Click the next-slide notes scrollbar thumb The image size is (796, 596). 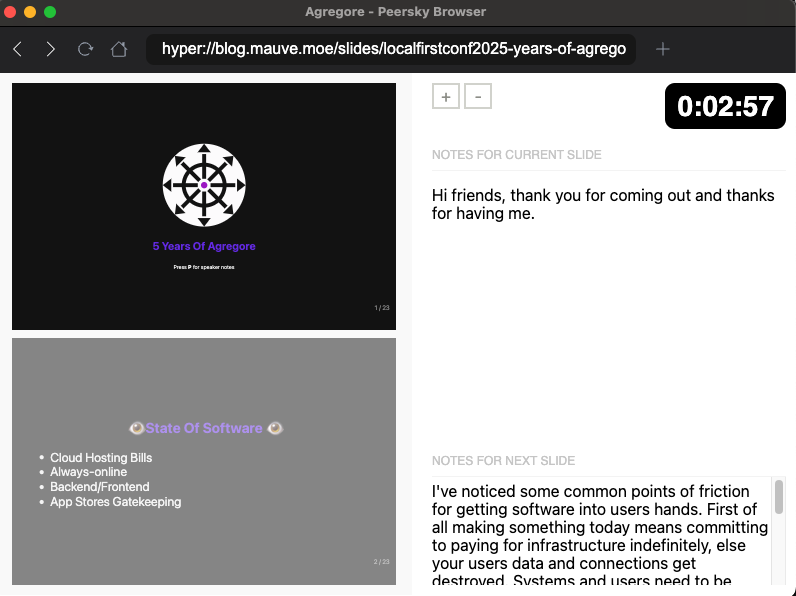tap(779, 497)
